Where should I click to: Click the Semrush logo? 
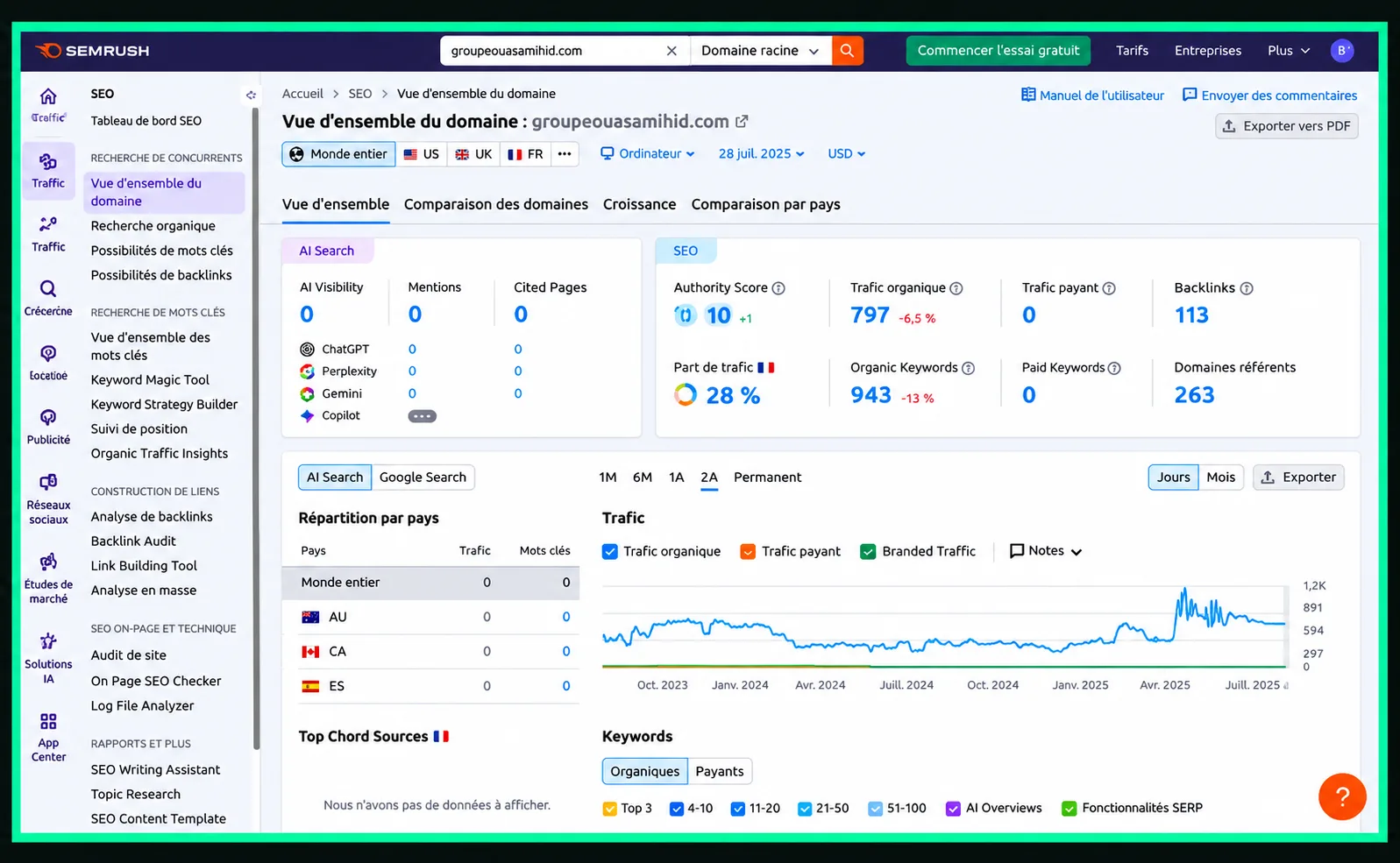[x=92, y=51]
